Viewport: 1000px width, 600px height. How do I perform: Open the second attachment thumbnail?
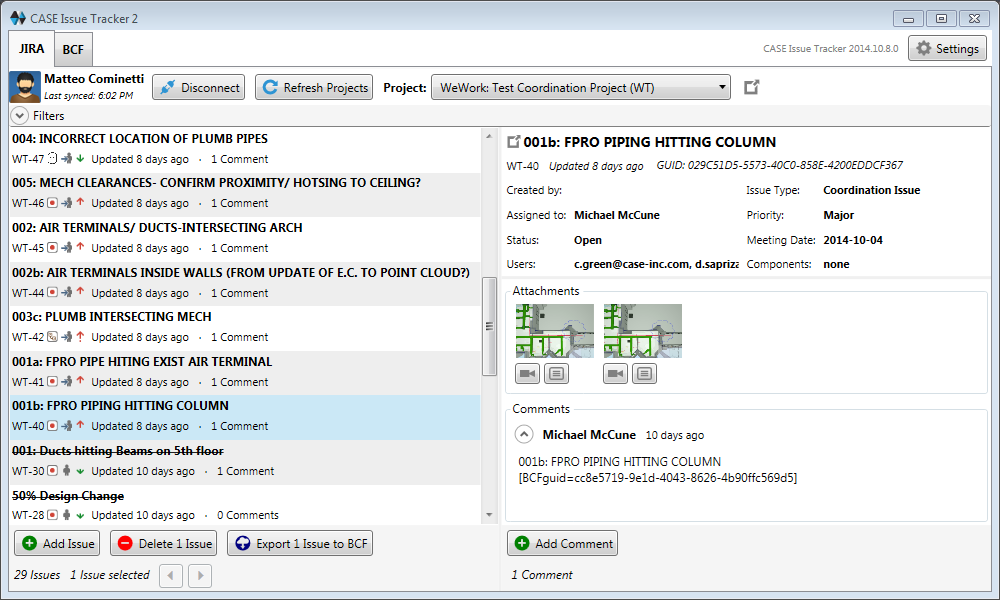tap(643, 330)
